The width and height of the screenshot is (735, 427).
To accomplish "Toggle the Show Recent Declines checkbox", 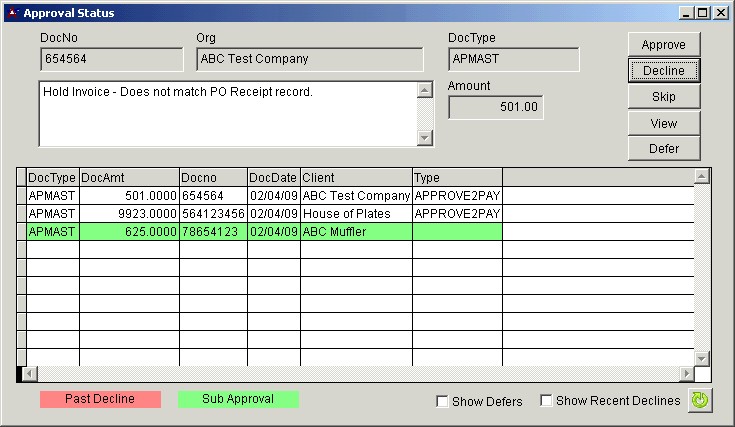I will (x=547, y=402).
